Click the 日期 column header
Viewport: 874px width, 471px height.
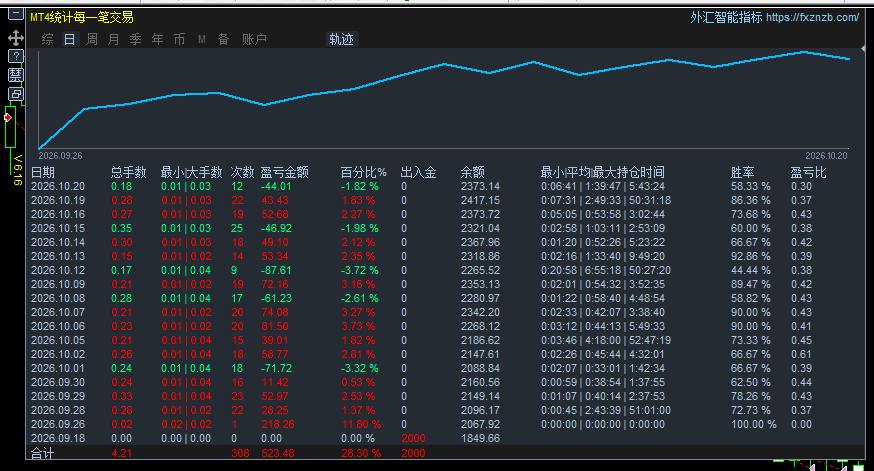(42, 172)
